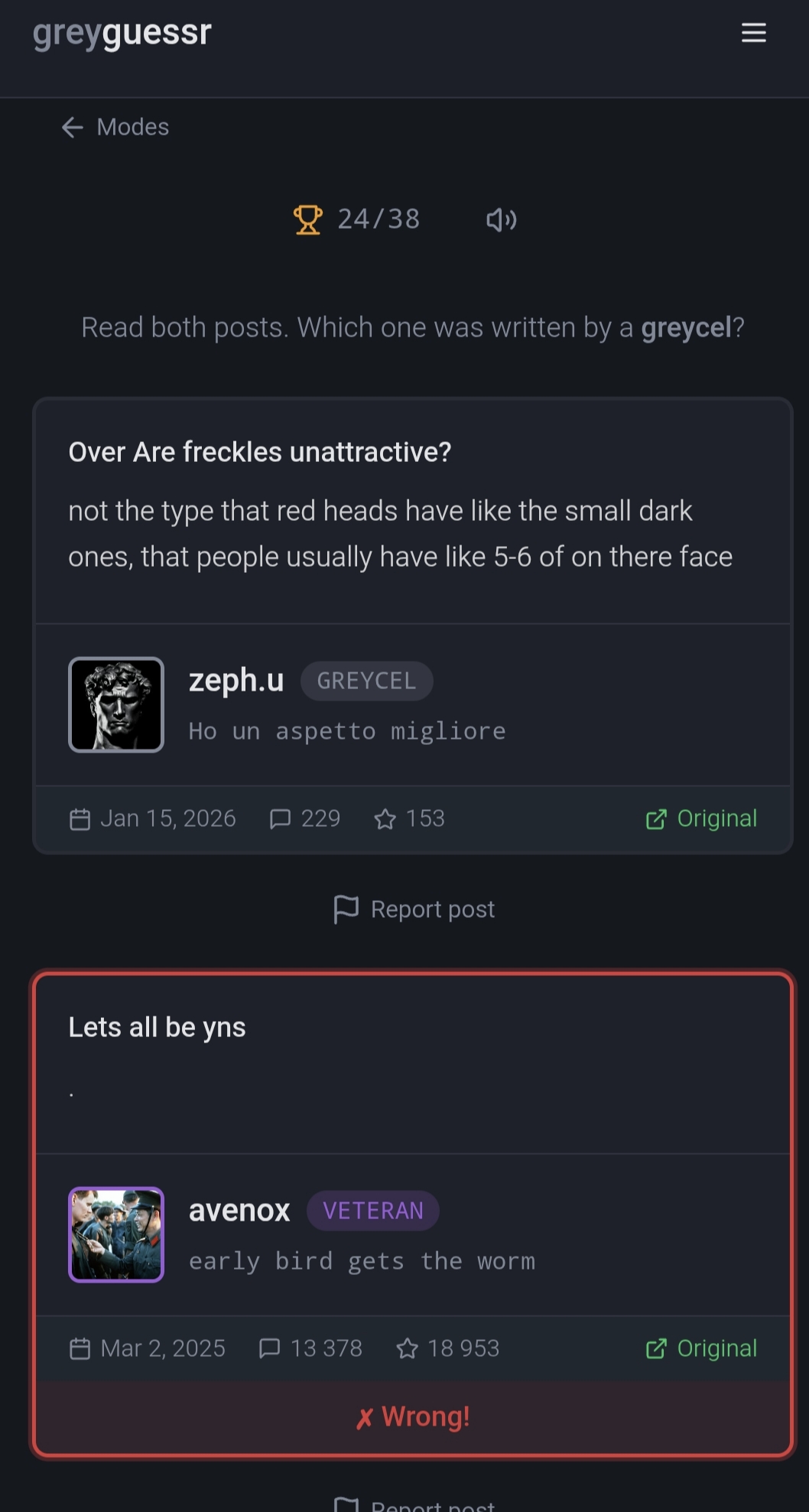Mute the sound using the speaker icon
This screenshot has height=1512, width=809.
click(x=500, y=219)
